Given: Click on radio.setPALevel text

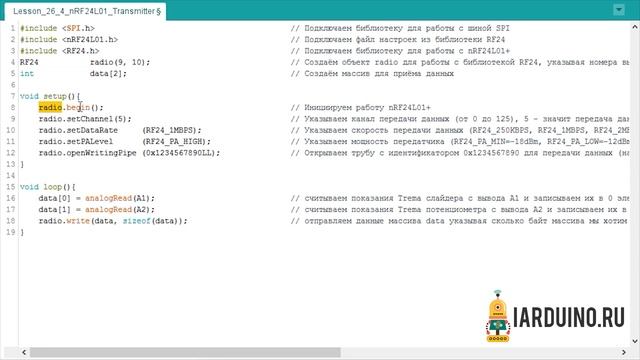Looking at the screenshot, I should tap(76, 142).
